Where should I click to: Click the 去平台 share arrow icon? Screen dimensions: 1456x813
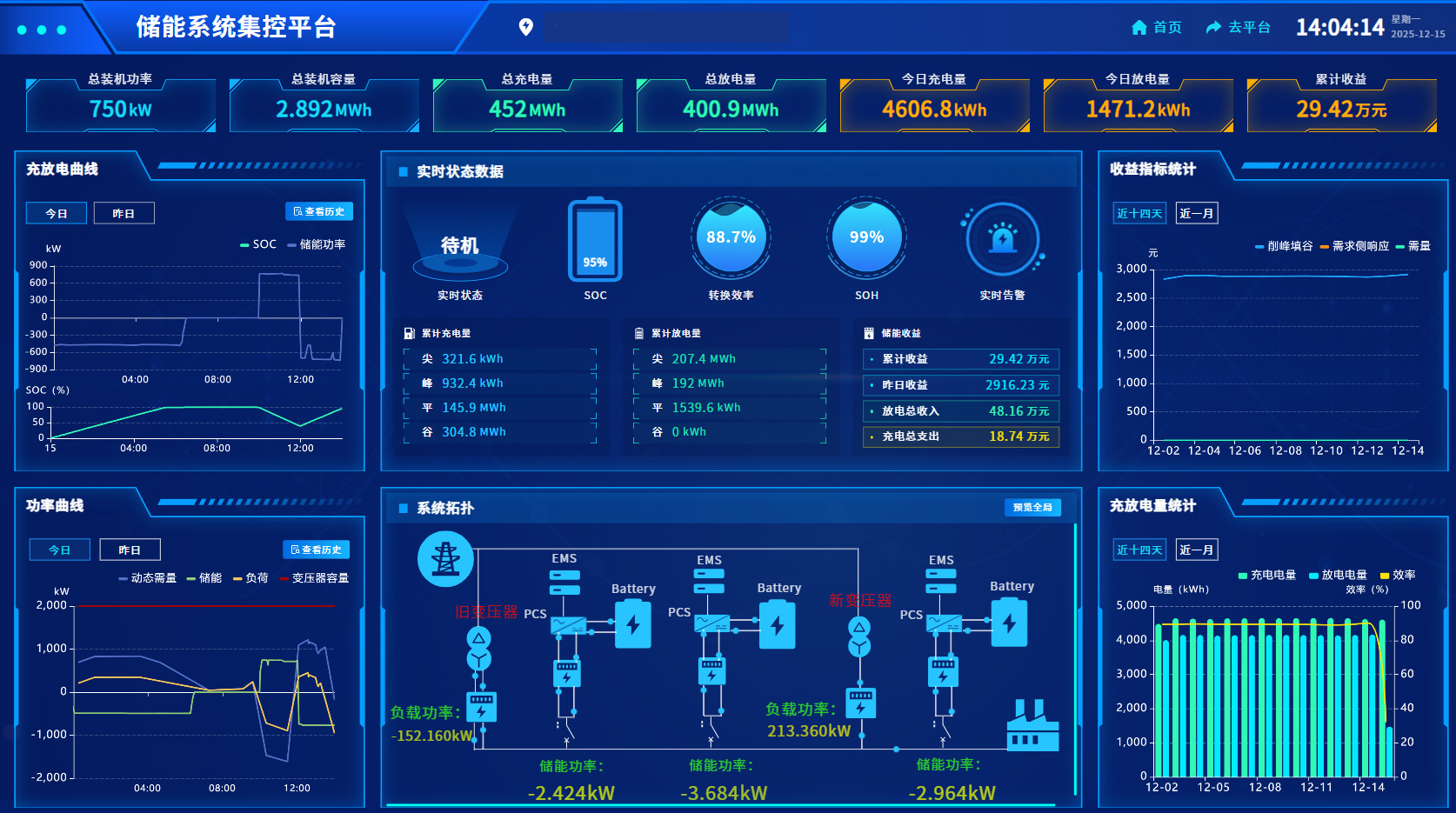click(x=1213, y=28)
